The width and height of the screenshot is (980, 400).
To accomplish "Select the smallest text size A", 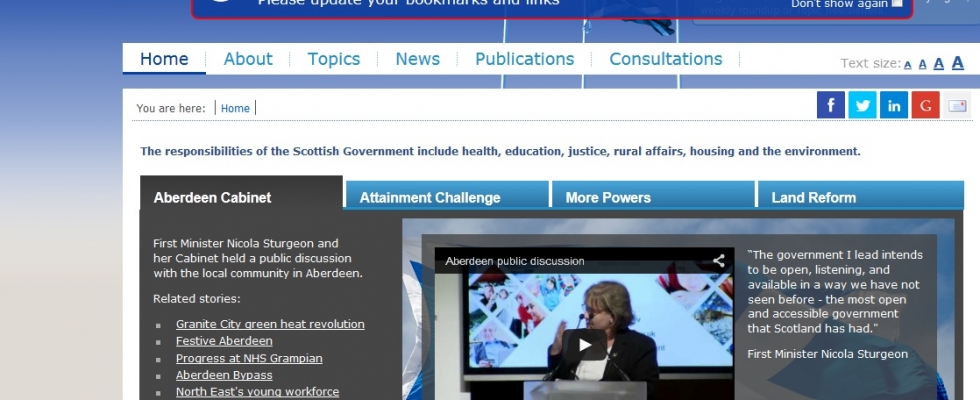I will [x=908, y=65].
